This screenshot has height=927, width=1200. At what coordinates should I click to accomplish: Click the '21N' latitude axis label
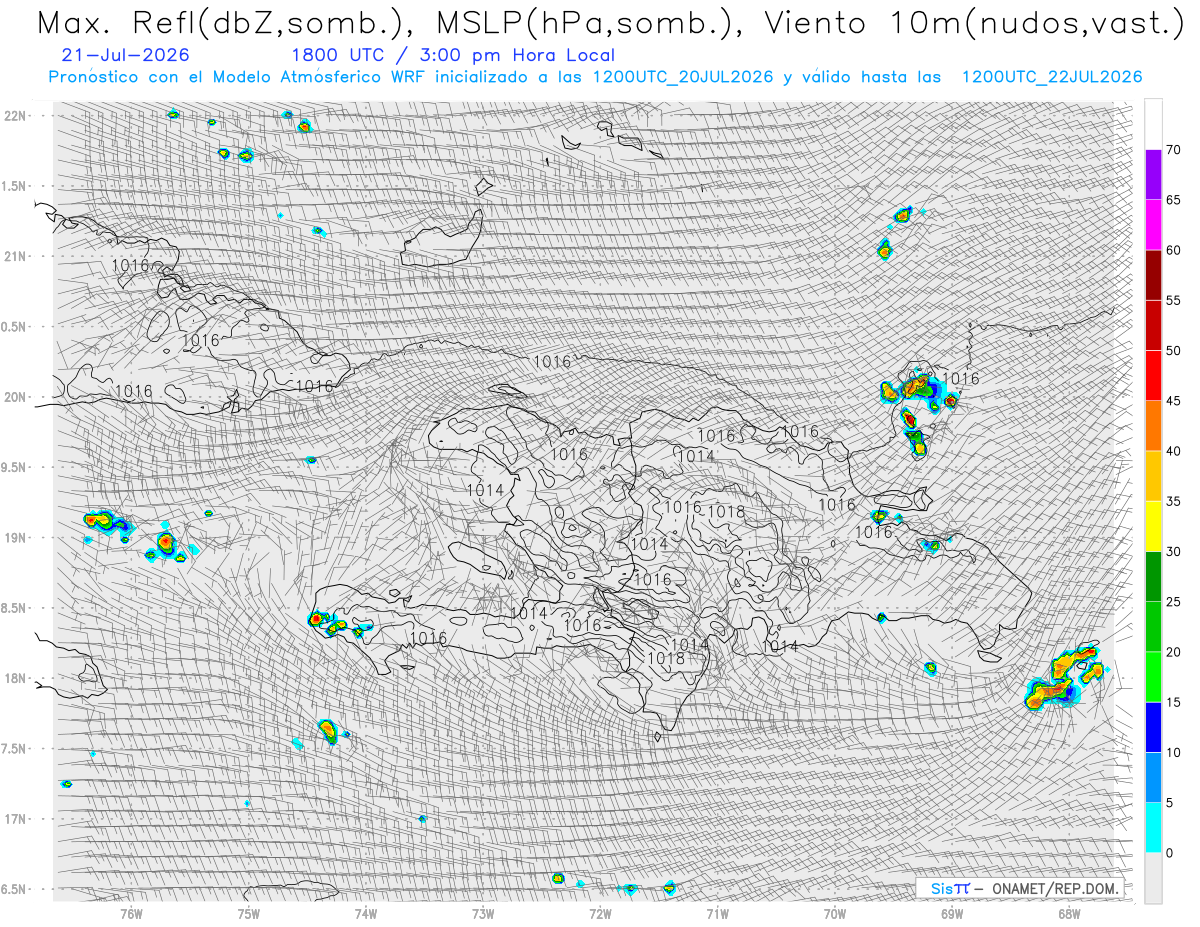(x=17, y=256)
